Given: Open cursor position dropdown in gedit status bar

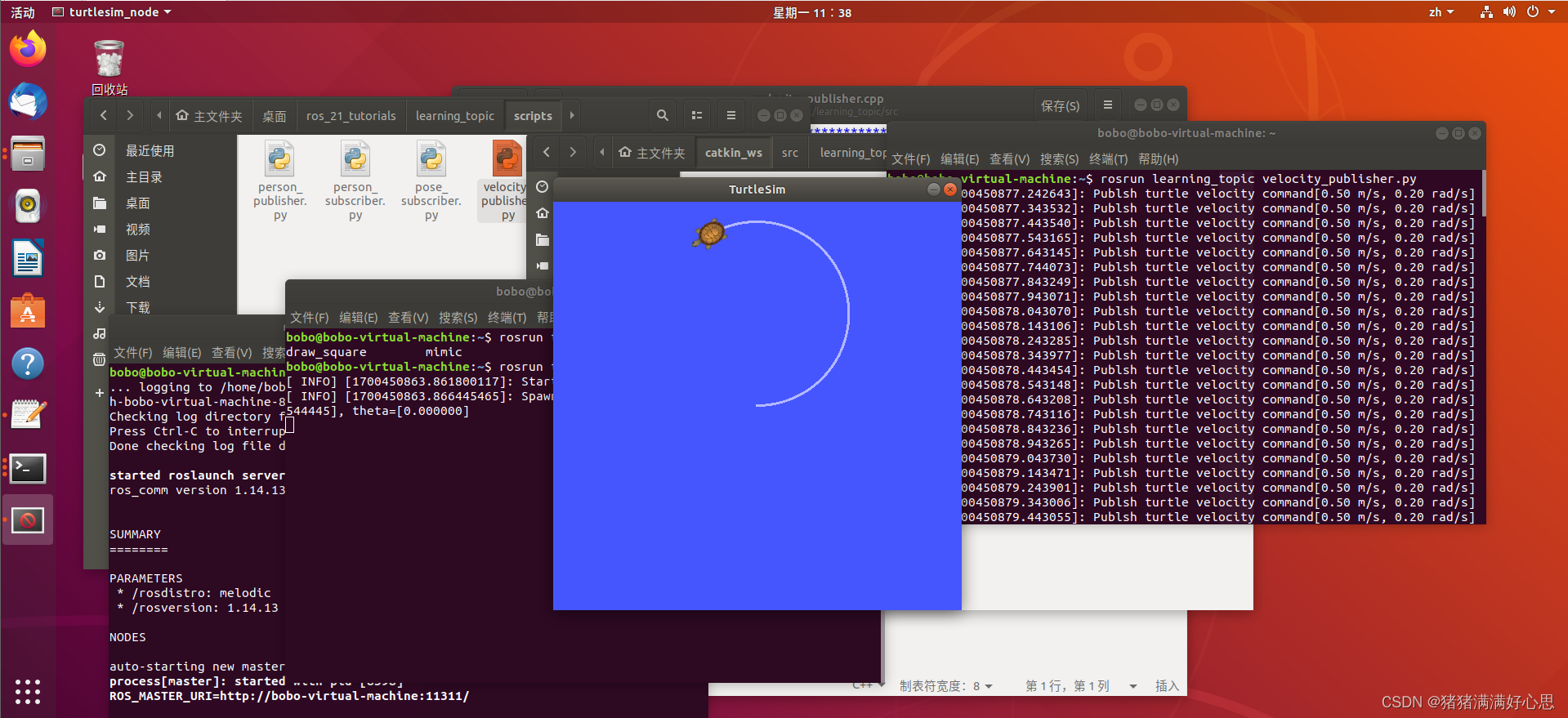Looking at the screenshot, I should tap(1133, 686).
